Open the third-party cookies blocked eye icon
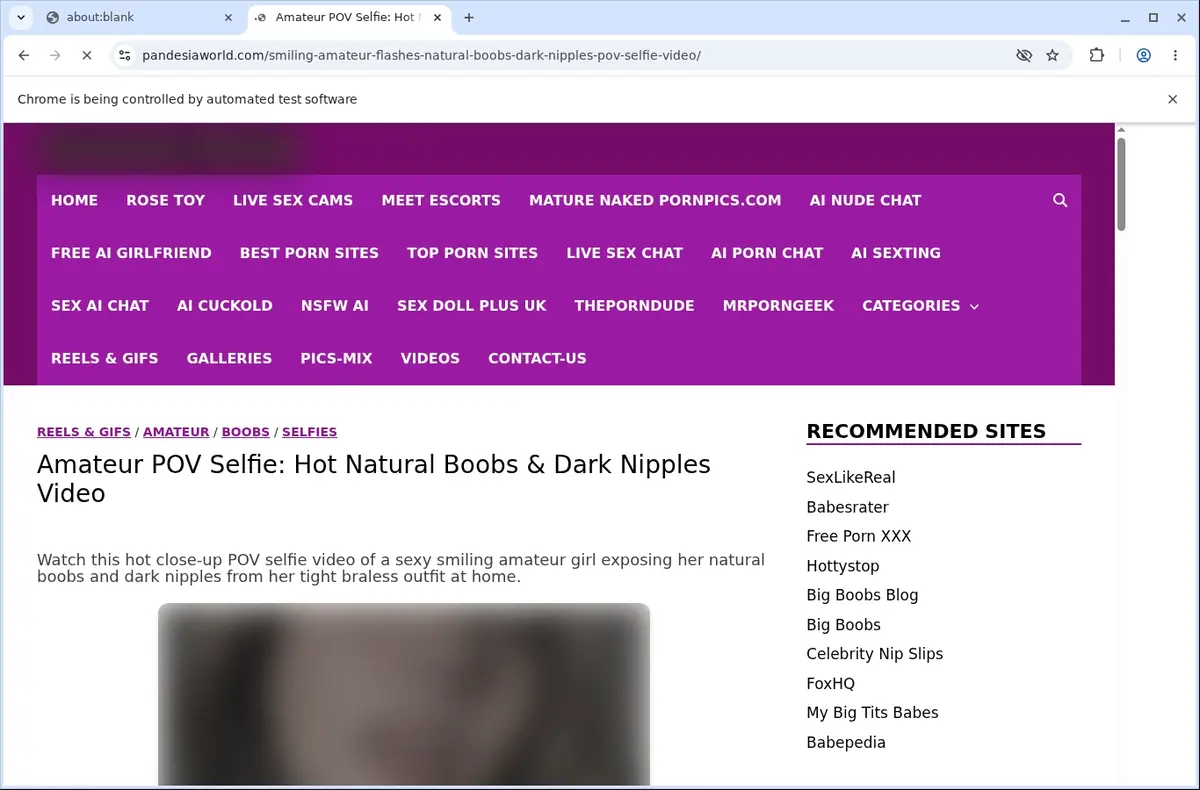The width and height of the screenshot is (1200, 790). (x=1024, y=55)
